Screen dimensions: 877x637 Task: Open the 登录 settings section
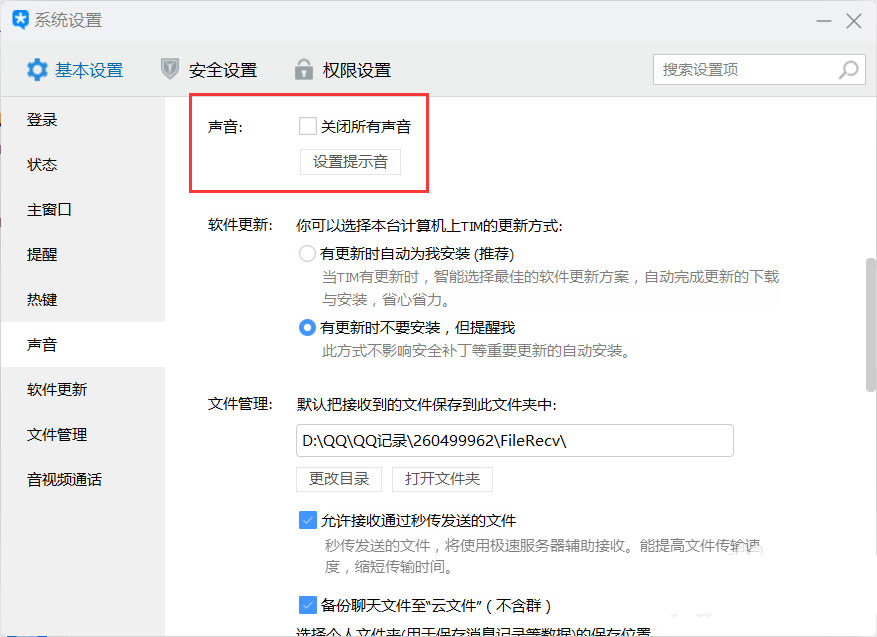pyautogui.click(x=42, y=120)
